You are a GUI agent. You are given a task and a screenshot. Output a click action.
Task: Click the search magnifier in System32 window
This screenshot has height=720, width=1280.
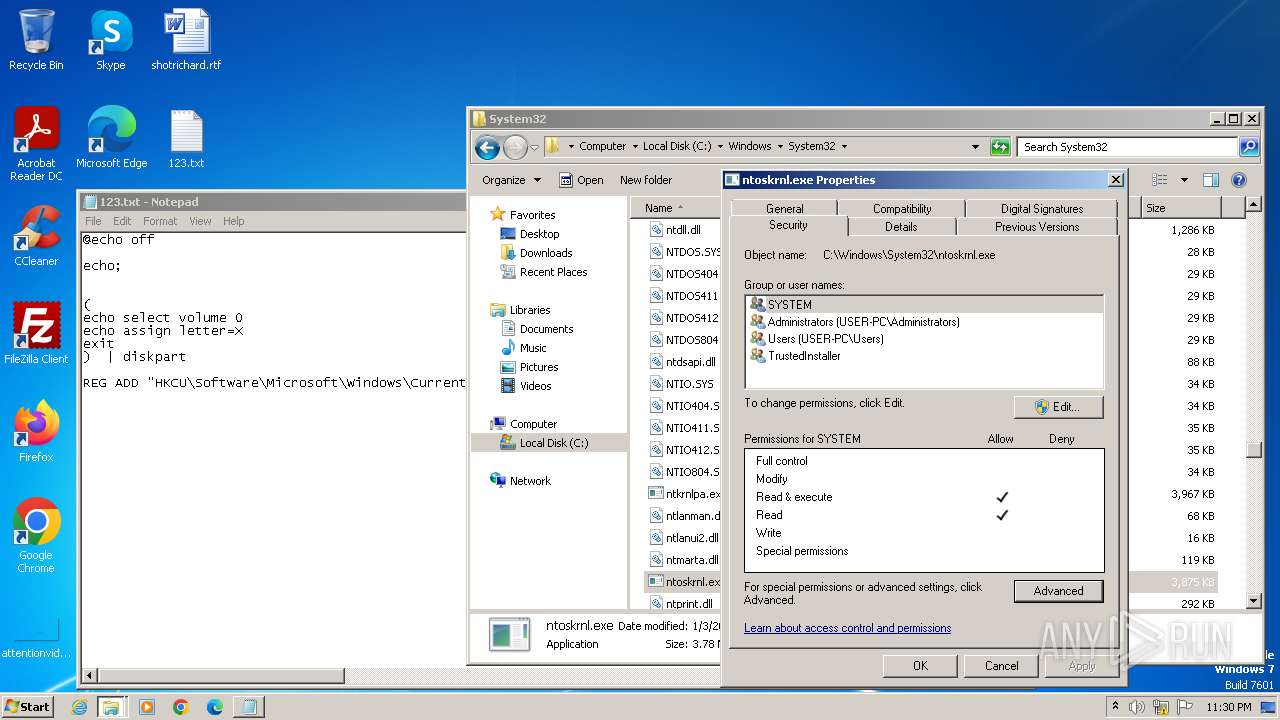[1249, 147]
